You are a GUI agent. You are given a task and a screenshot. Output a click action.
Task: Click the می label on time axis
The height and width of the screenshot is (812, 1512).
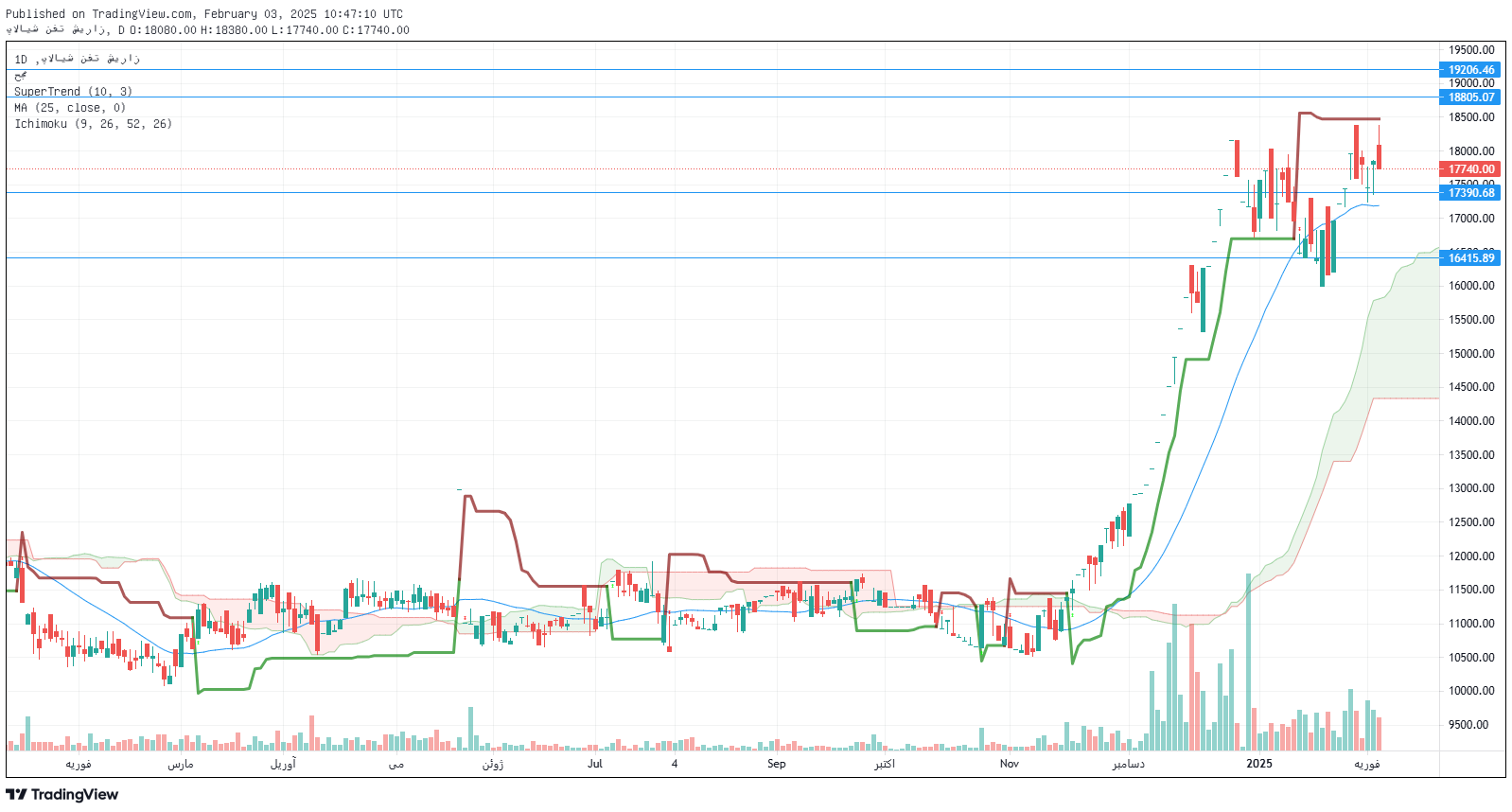point(396,764)
